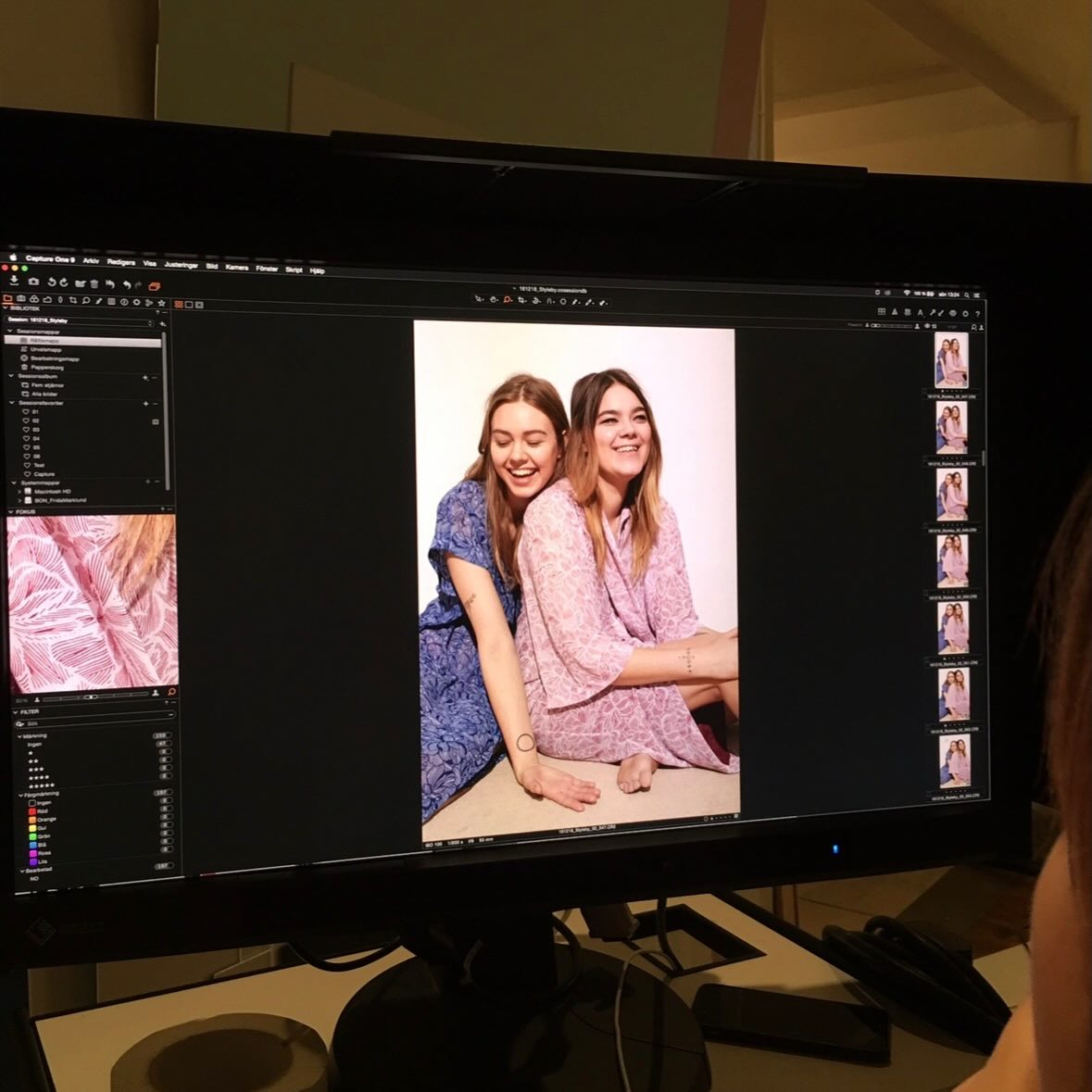Click the Import images toolbar icon
Image resolution: width=1092 pixels, height=1092 pixels.
click(x=15, y=280)
